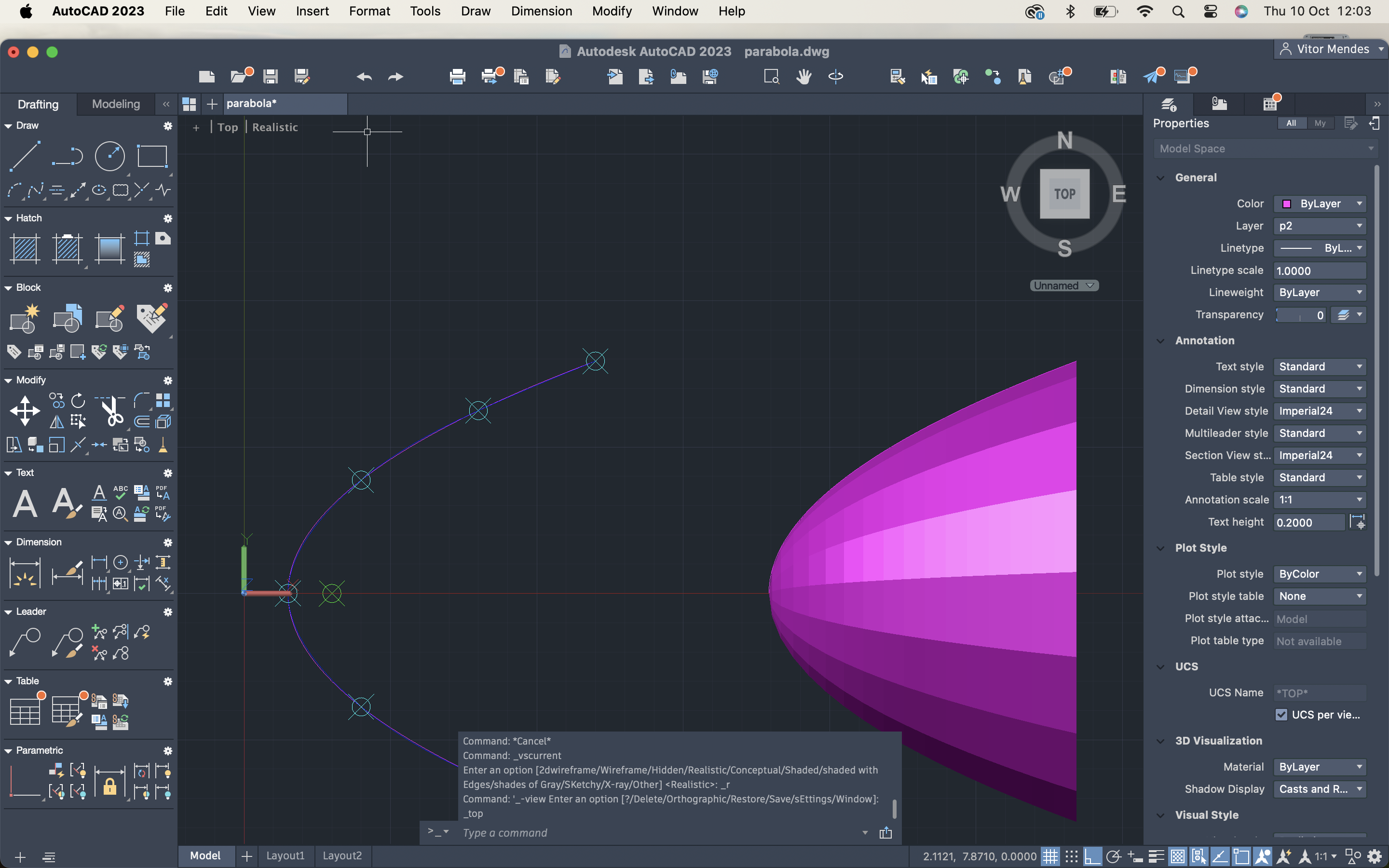Open the Text style dropdown
1389x868 pixels.
click(x=1320, y=366)
